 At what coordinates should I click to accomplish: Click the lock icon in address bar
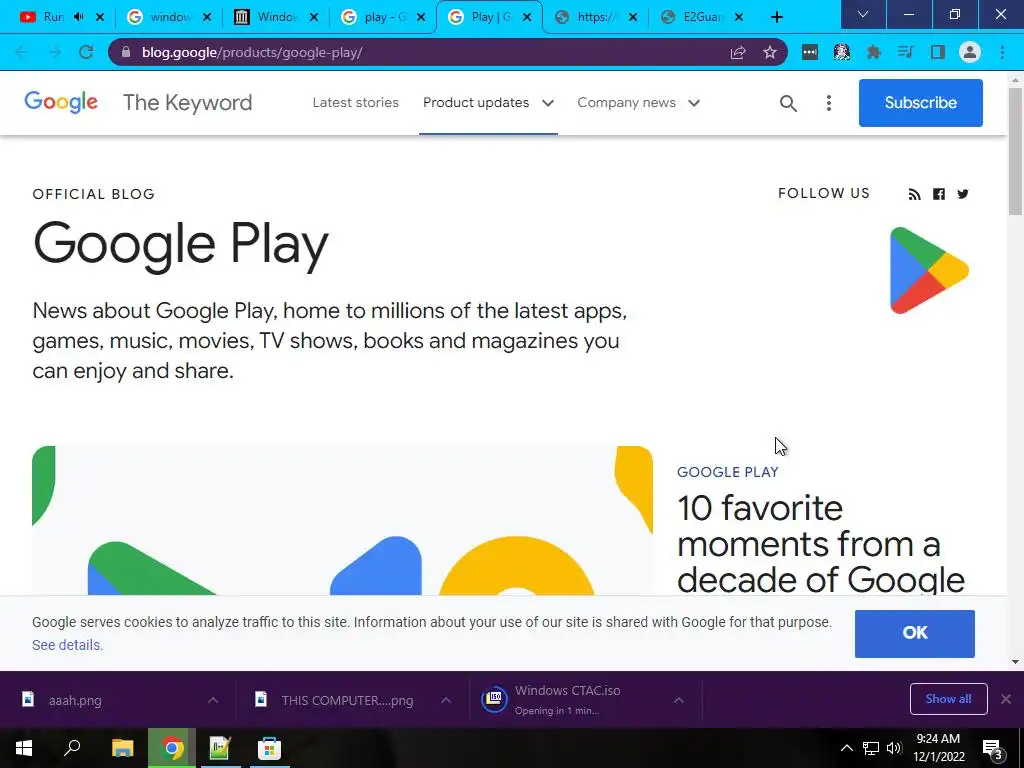[126, 52]
